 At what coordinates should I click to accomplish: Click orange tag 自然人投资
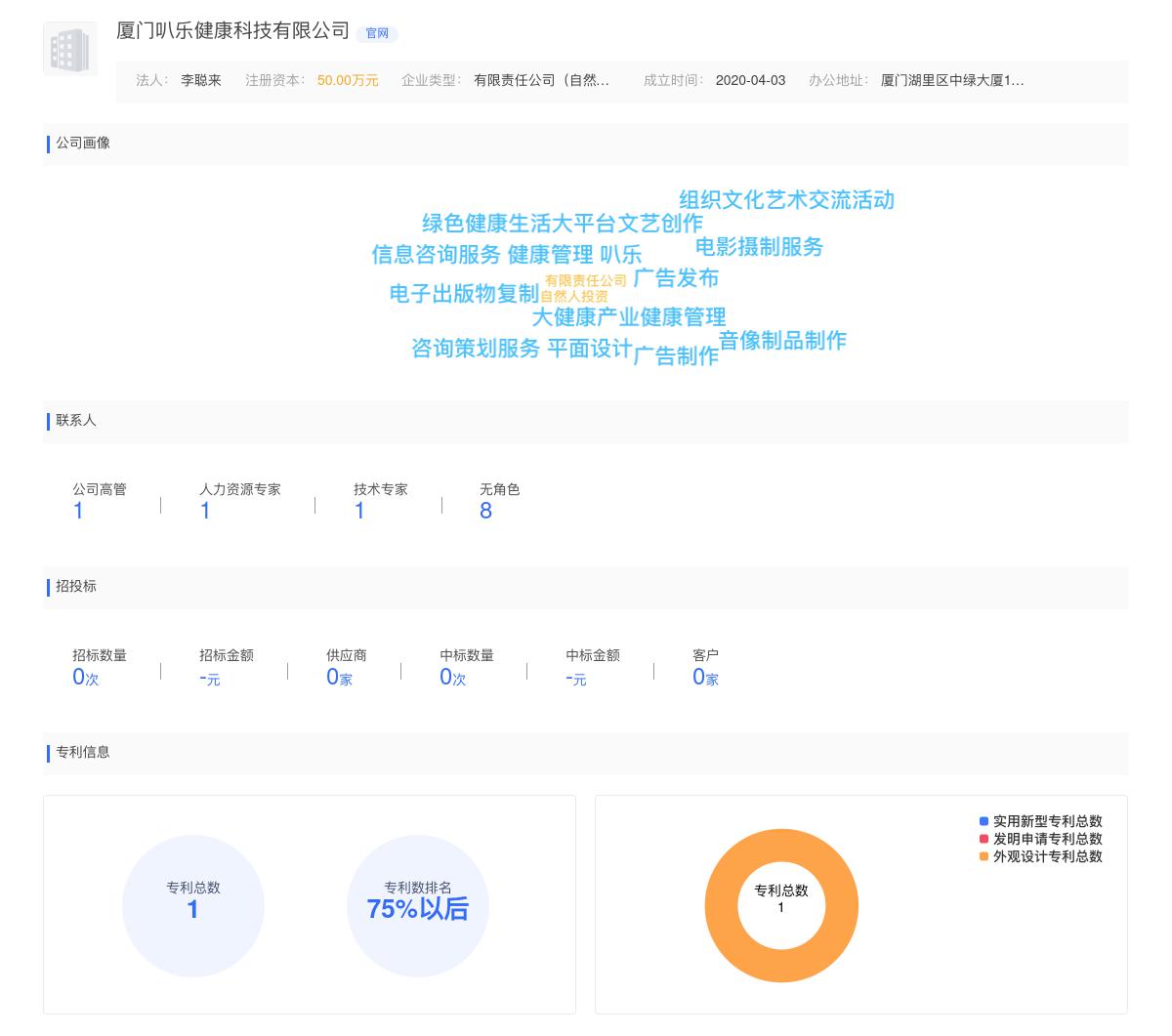point(574,296)
